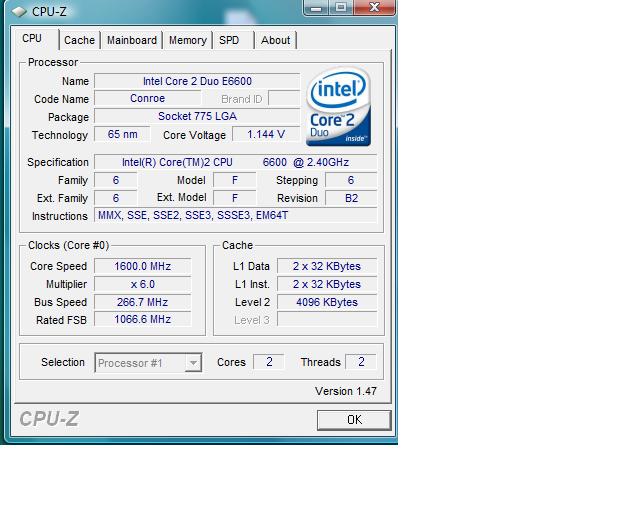Click the Level 2 value 4096 KBytes
The width and height of the screenshot is (640, 512).
(x=327, y=302)
